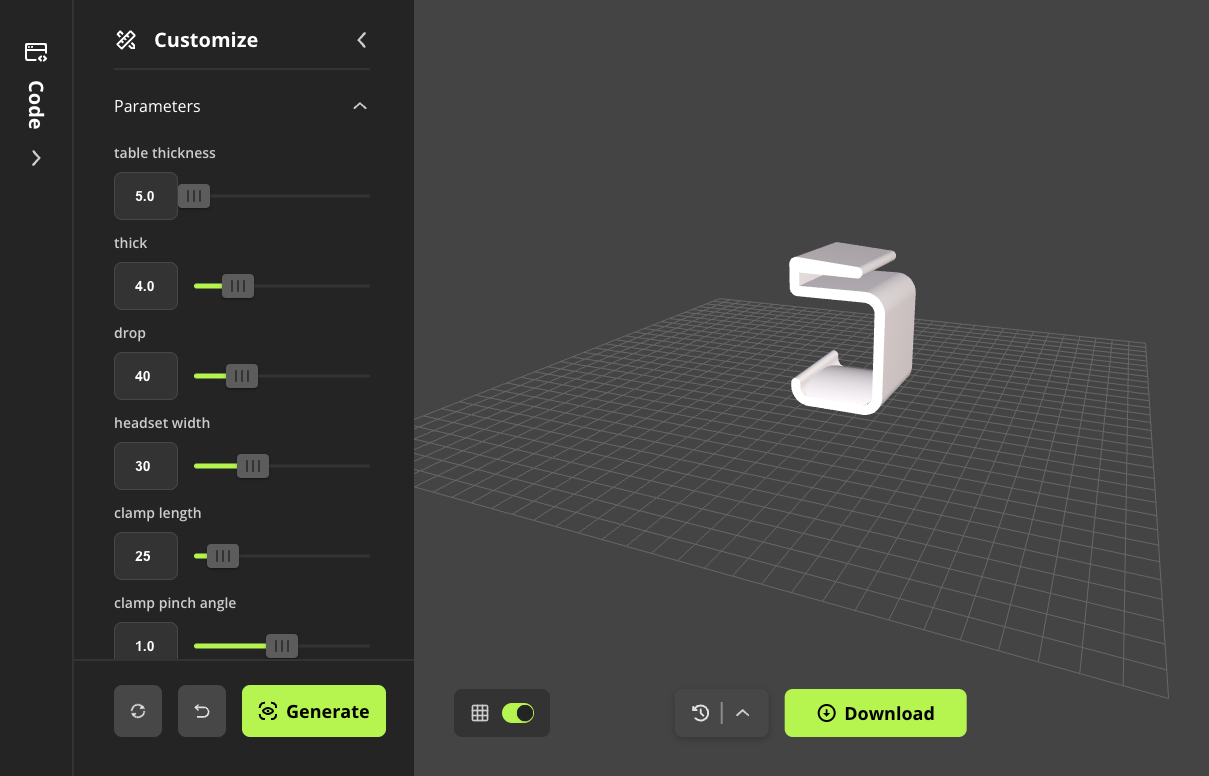The height and width of the screenshot is (776, 1209).
Task: Click the Generate button
Action: [x=314, y=711]
